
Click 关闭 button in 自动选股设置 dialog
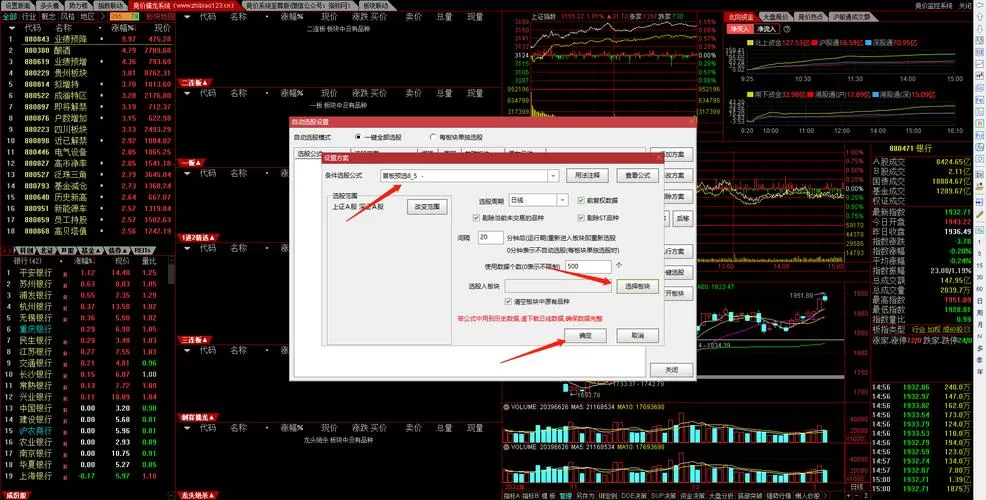coord(672,370)
